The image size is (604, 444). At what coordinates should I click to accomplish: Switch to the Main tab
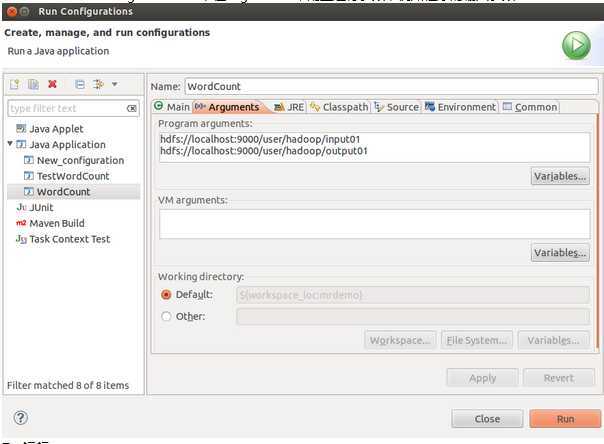(x=172, y=107)
